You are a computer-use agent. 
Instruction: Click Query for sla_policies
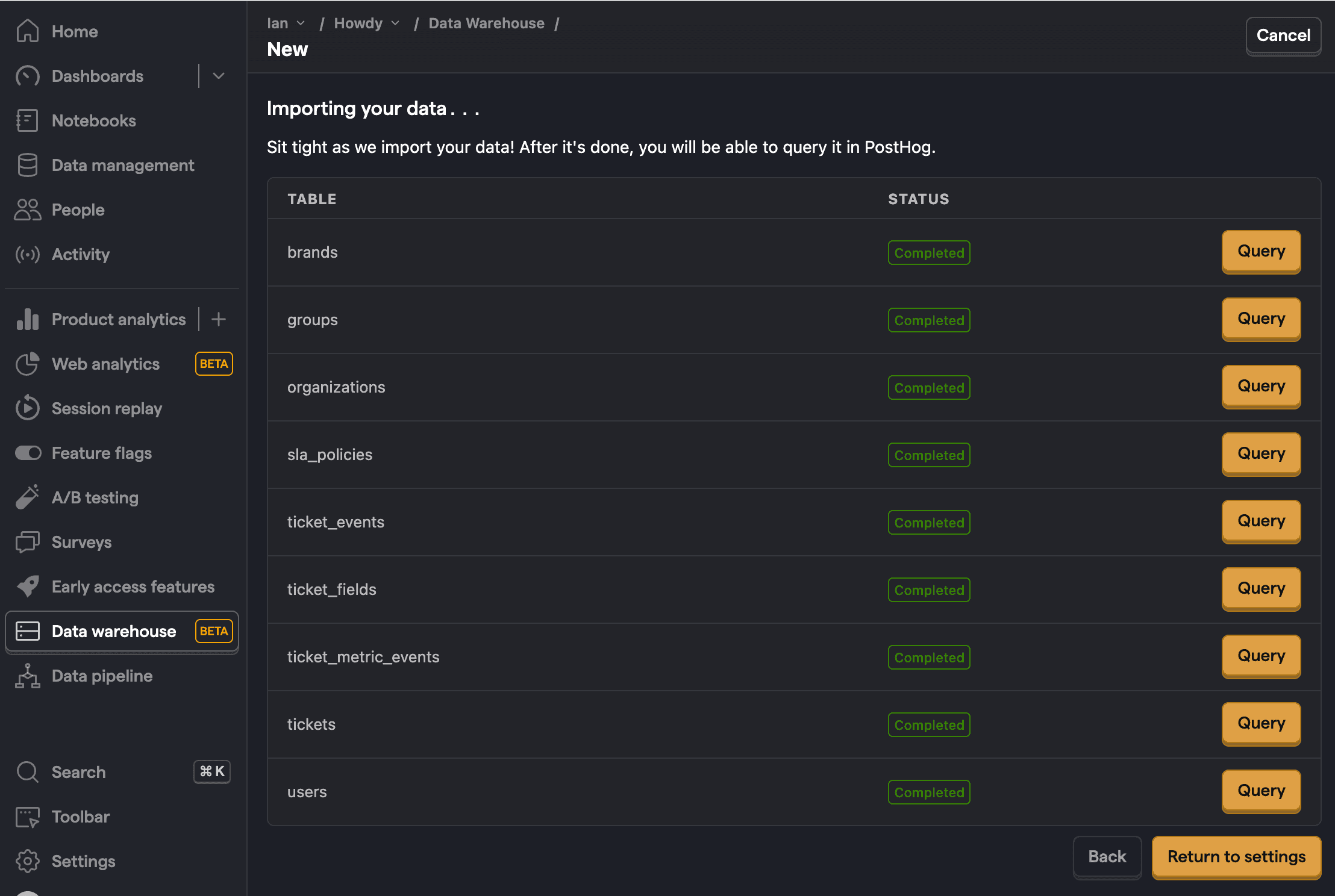click(1261, 453)
